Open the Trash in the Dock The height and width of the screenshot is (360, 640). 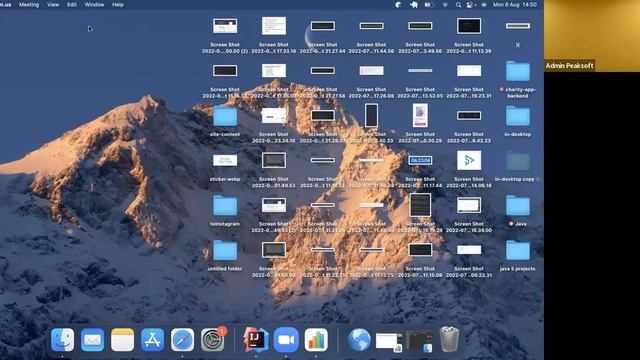pos(449,339)
